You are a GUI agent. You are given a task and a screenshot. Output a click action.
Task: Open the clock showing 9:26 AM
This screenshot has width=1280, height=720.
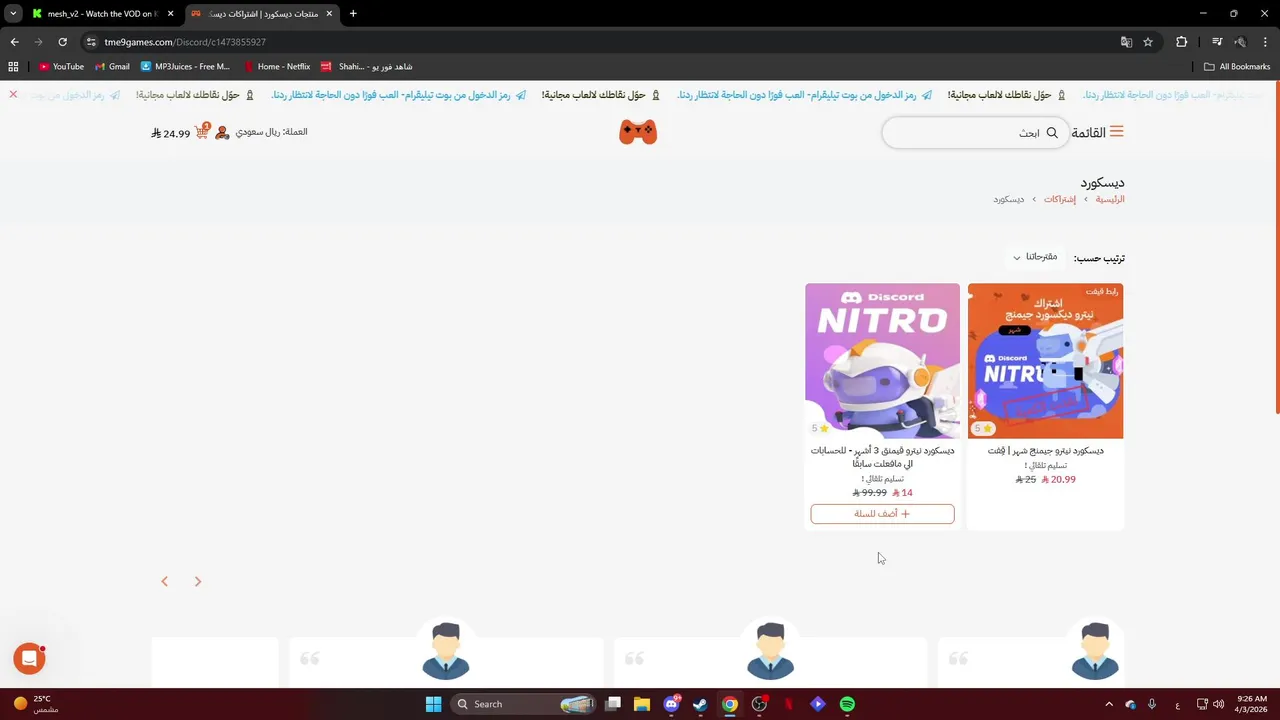pos(1252,704)
